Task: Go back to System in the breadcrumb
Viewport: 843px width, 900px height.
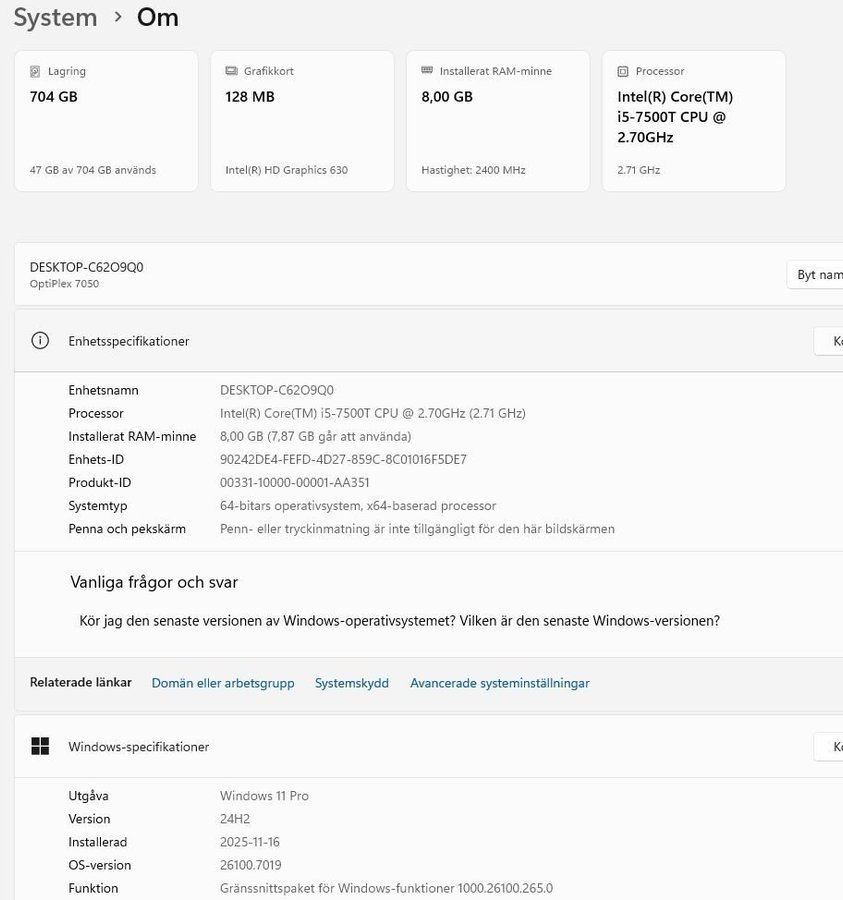Action: [x=55, y=17]
